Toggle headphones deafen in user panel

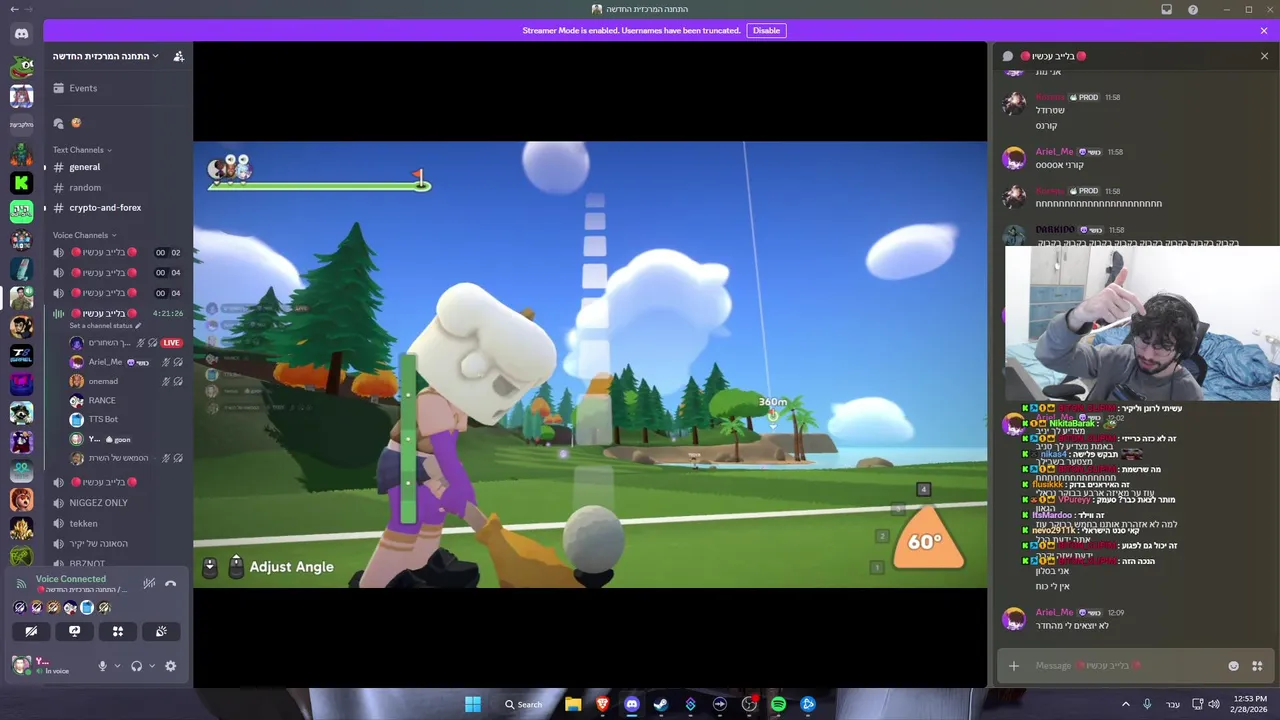click(136, 666)
